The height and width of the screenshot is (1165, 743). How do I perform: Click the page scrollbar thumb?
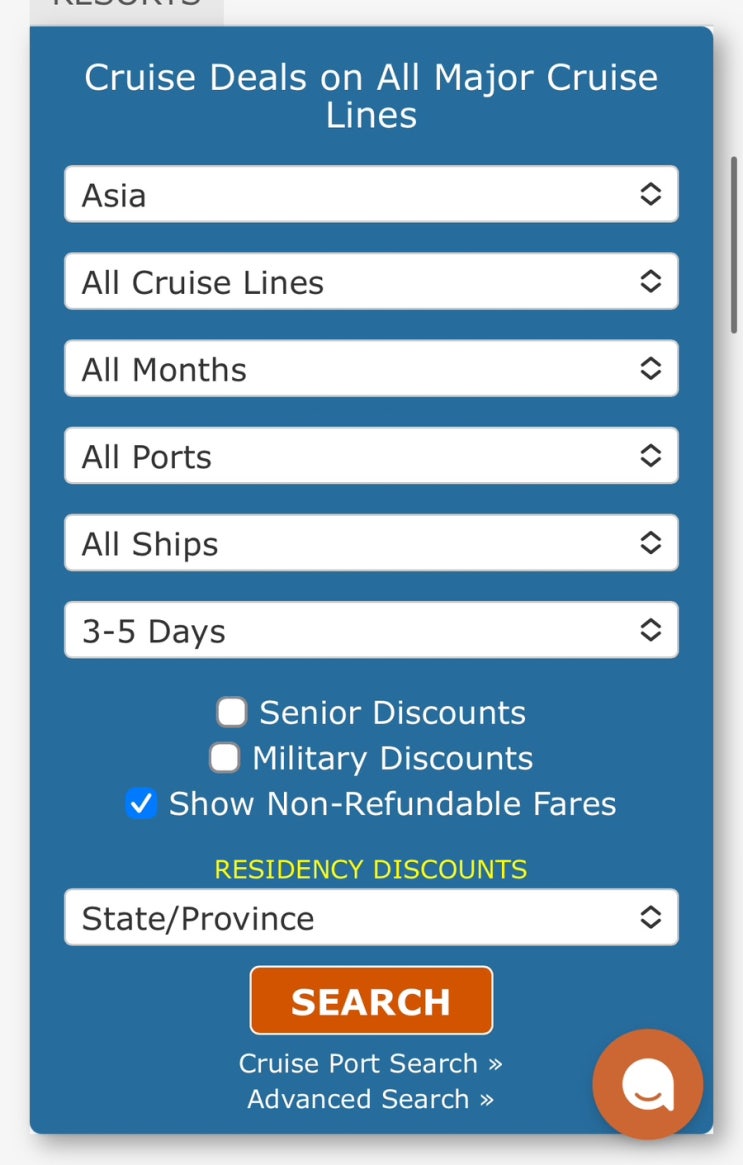click(734, 245)
